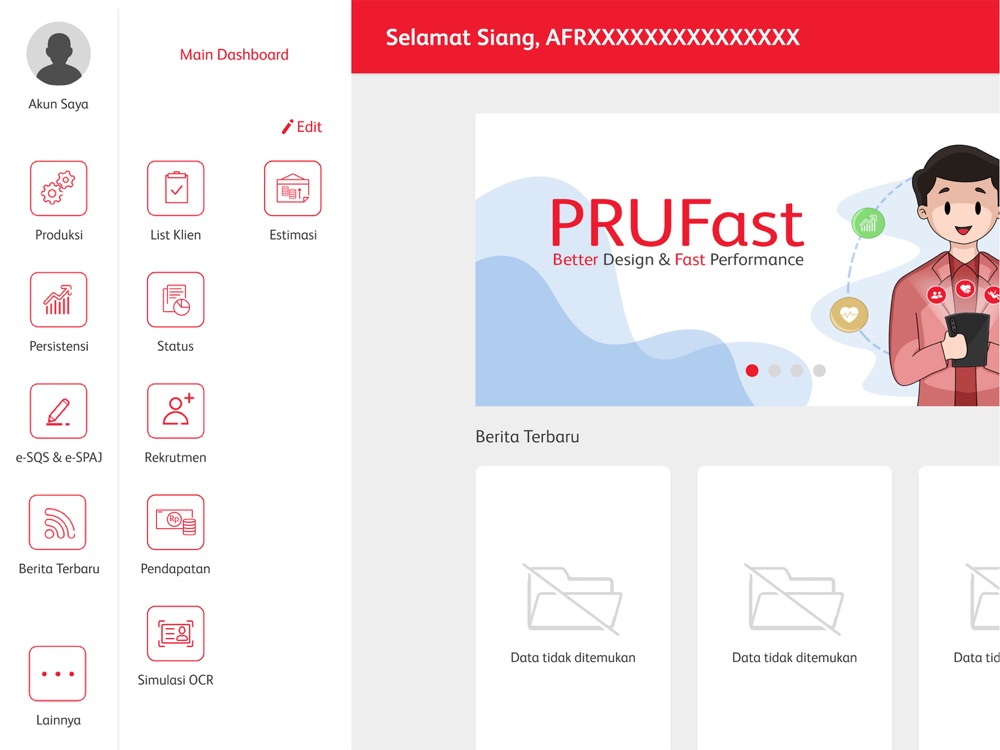Open the Status report icon
Image resolution: width=1000 pixels, height=750 pixels.
[x=175, y=300]
